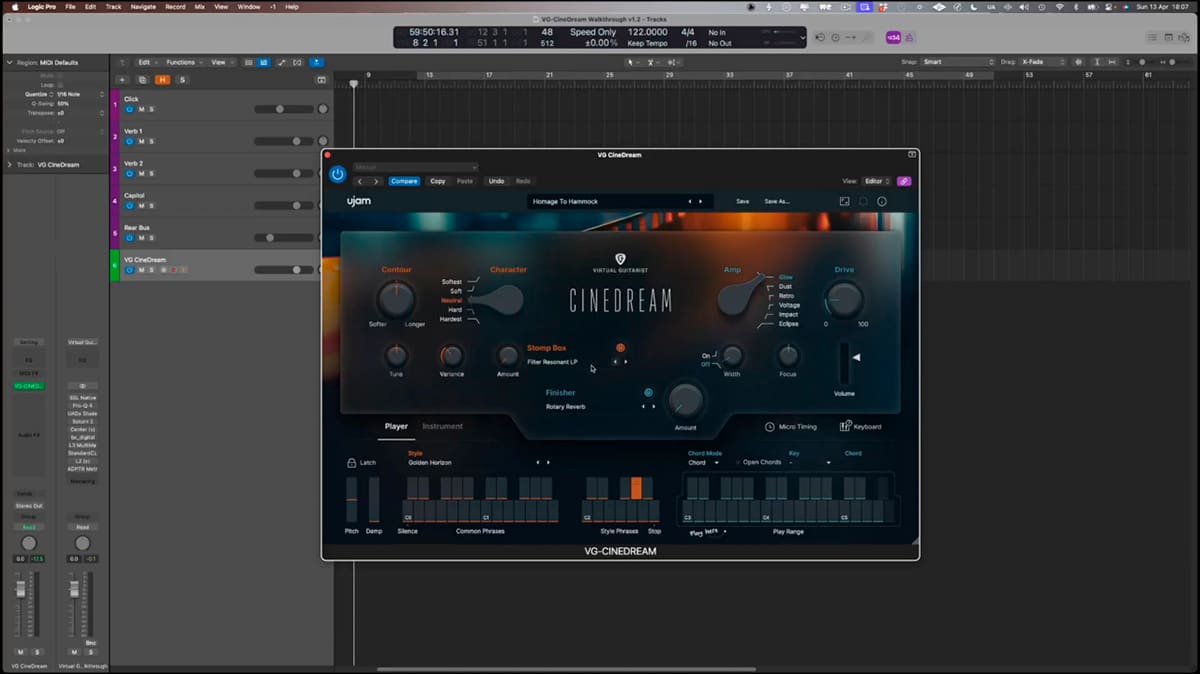Open the tracks area Functions menu
1200x674 pixels.
182,62
